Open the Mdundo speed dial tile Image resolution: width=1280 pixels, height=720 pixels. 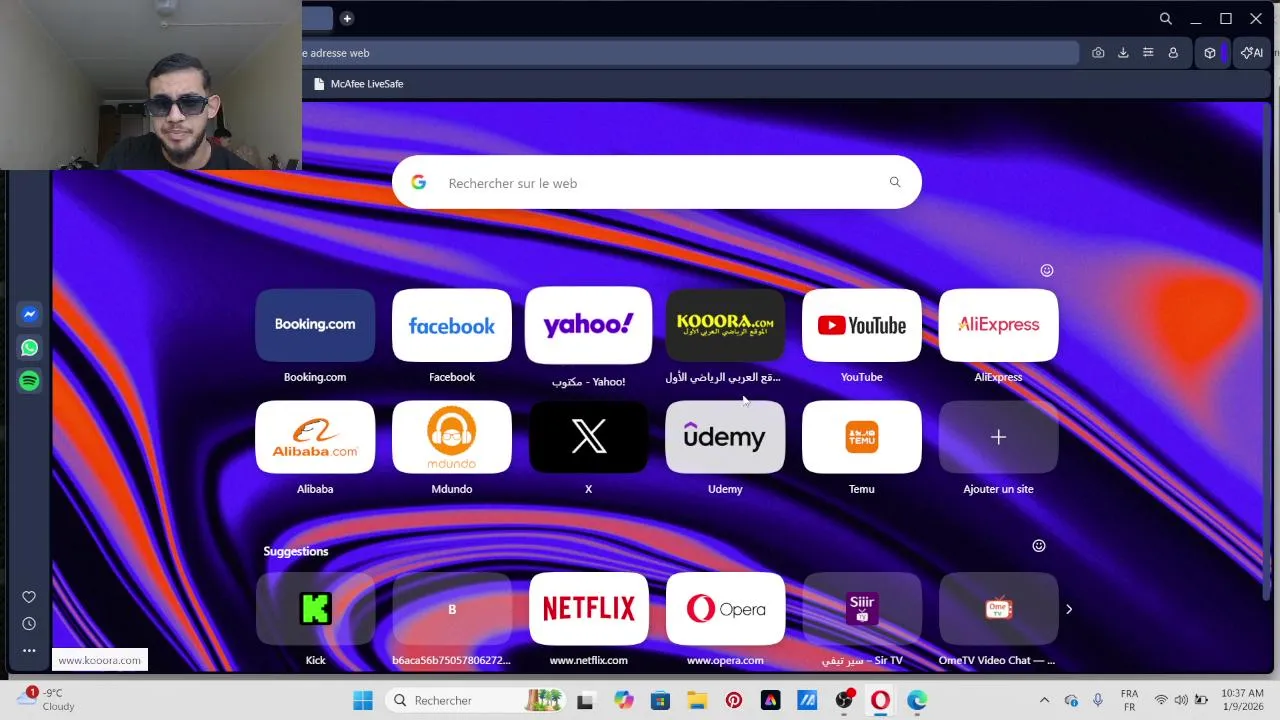click(452, 437)
